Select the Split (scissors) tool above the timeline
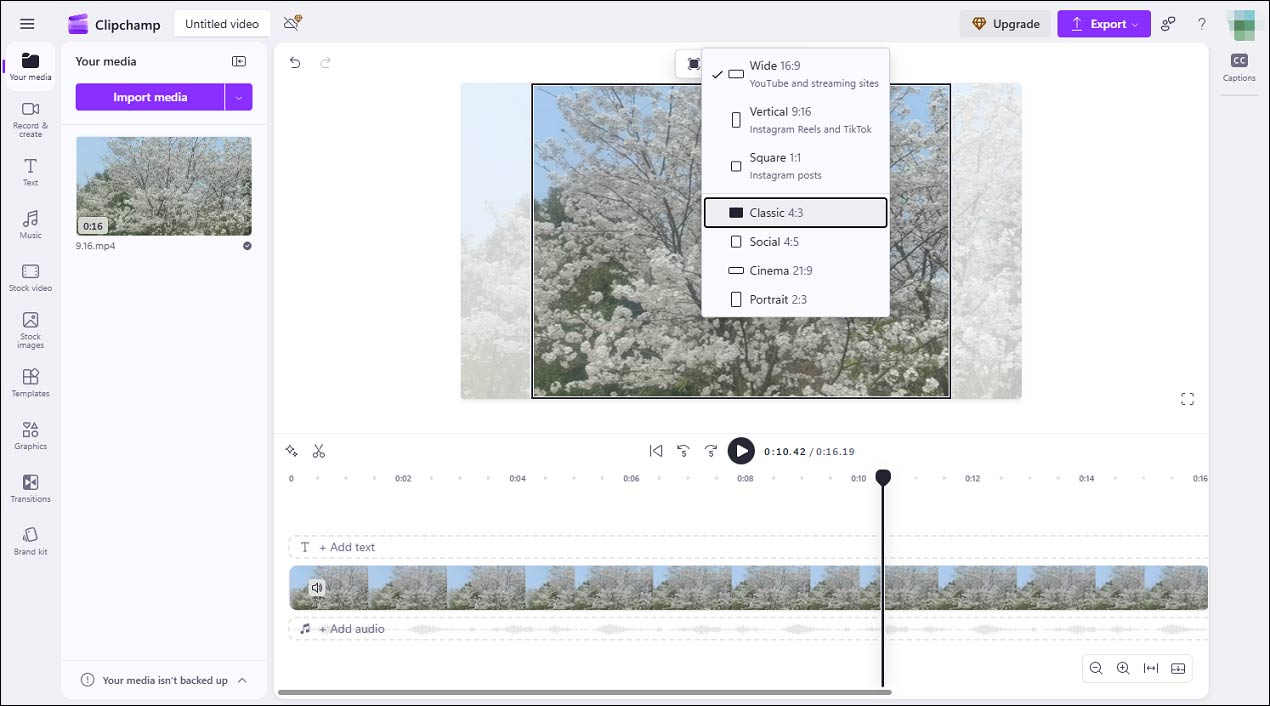The height and width of the screenshot is (706, 1270). [319, 451]
